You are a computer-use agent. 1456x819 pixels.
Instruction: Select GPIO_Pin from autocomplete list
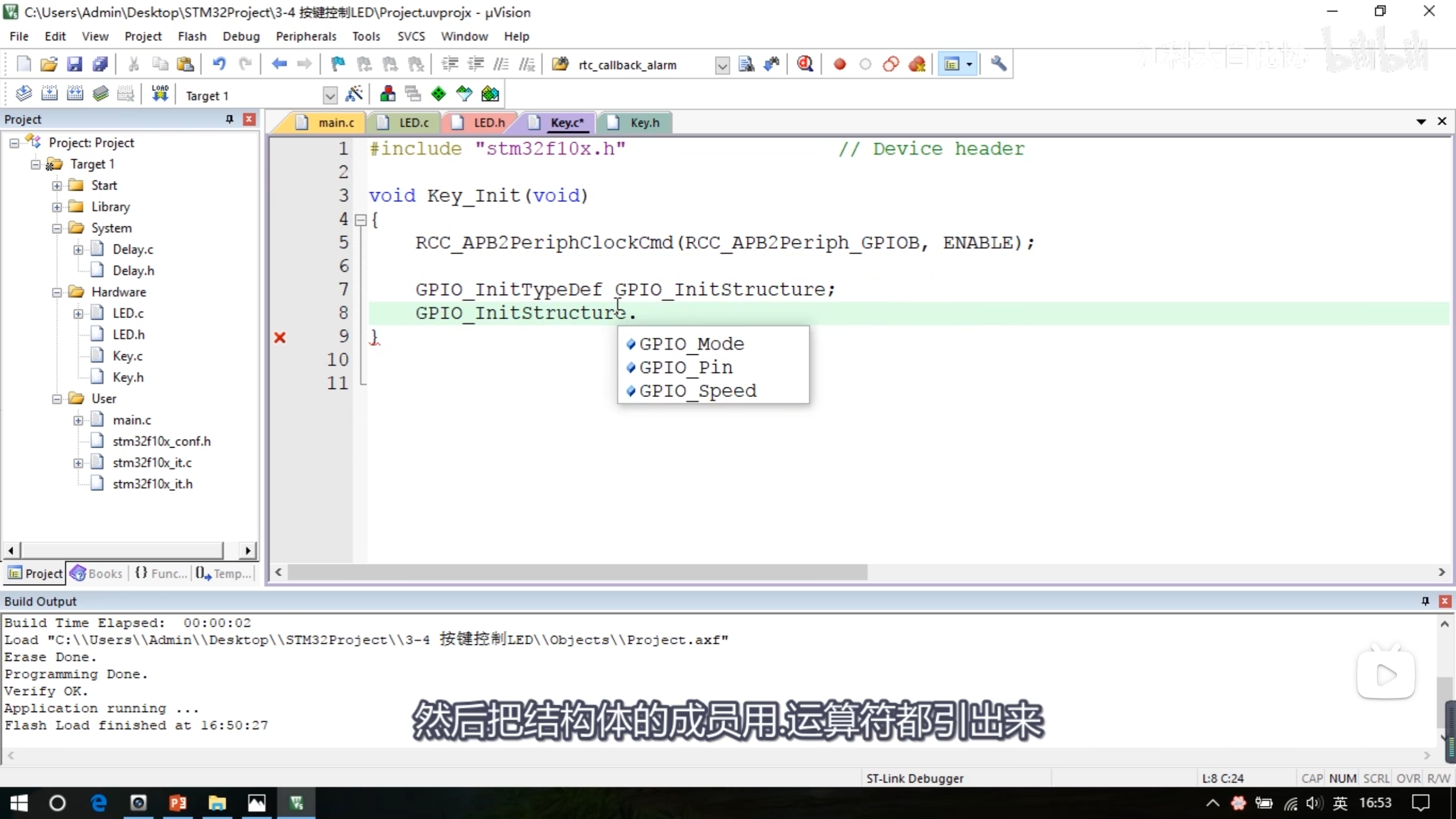click(686, 367)
